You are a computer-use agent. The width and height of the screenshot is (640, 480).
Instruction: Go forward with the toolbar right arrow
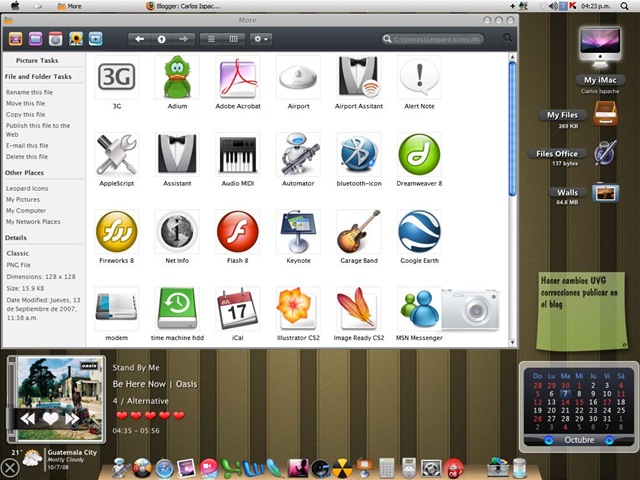pos(184,39)
